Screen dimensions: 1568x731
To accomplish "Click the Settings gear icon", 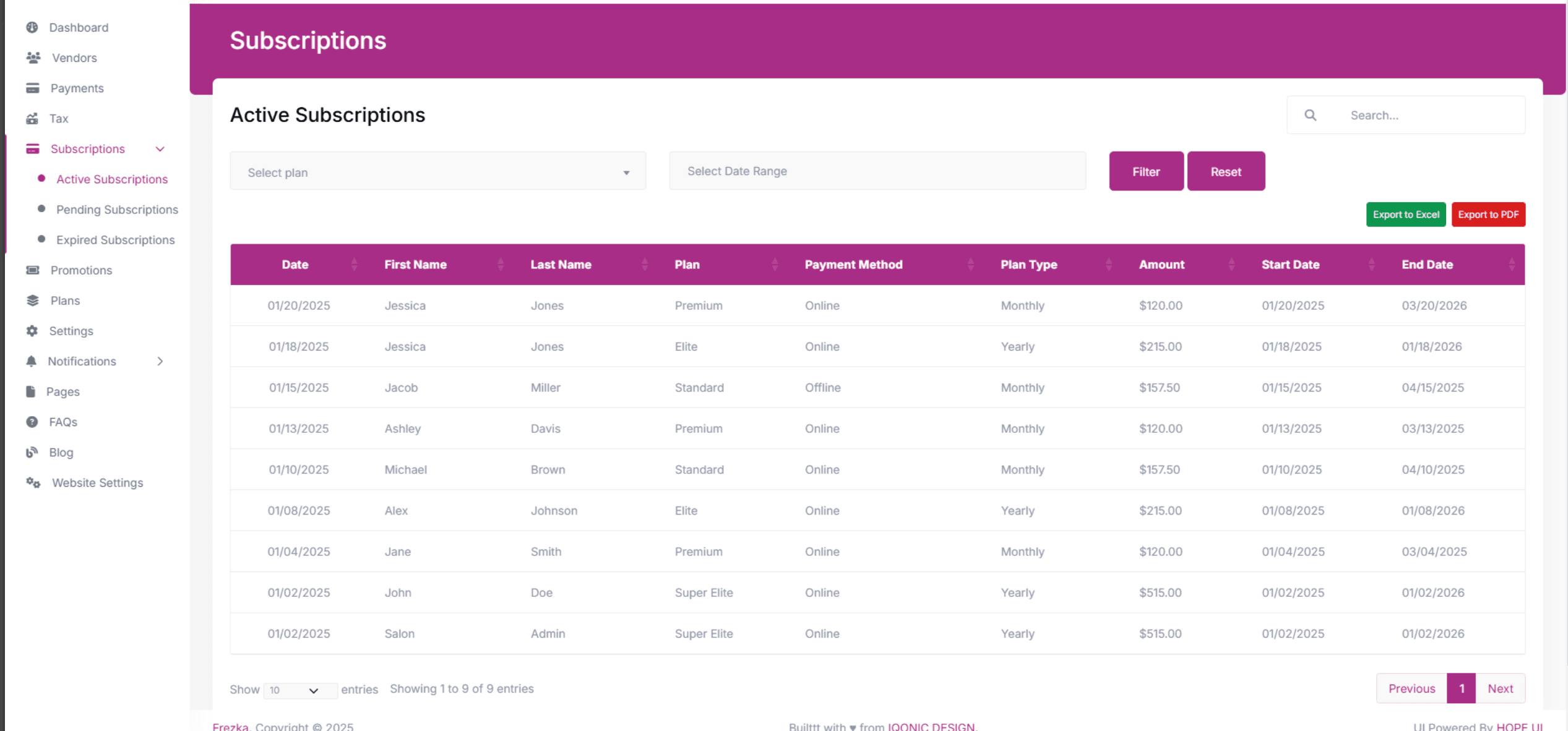I will click(x=32, y=330).
